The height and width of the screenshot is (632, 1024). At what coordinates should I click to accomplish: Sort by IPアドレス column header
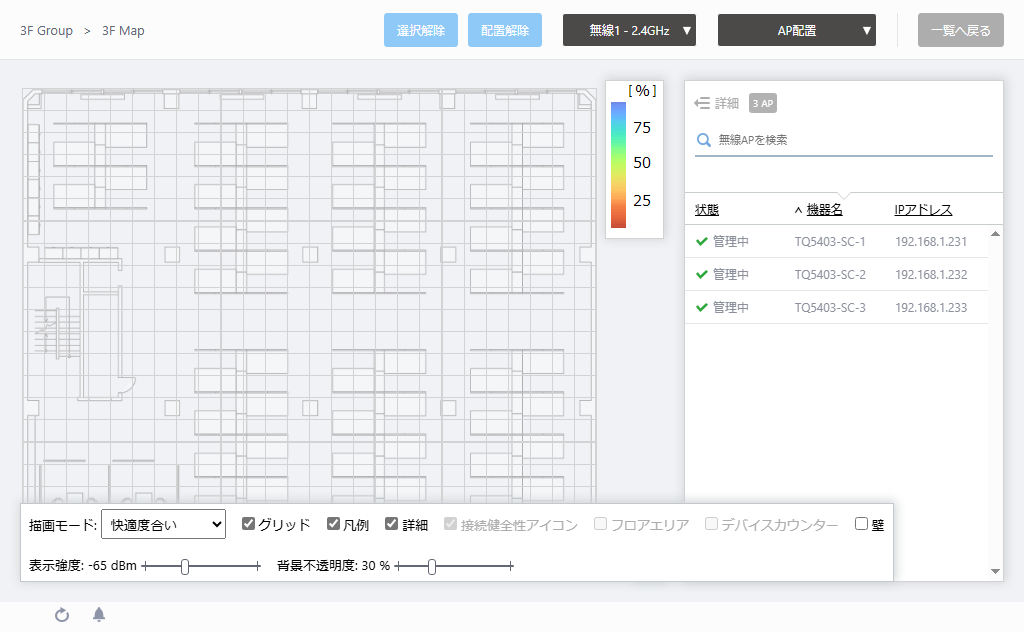pyautogui.click(x=923, y=210)
